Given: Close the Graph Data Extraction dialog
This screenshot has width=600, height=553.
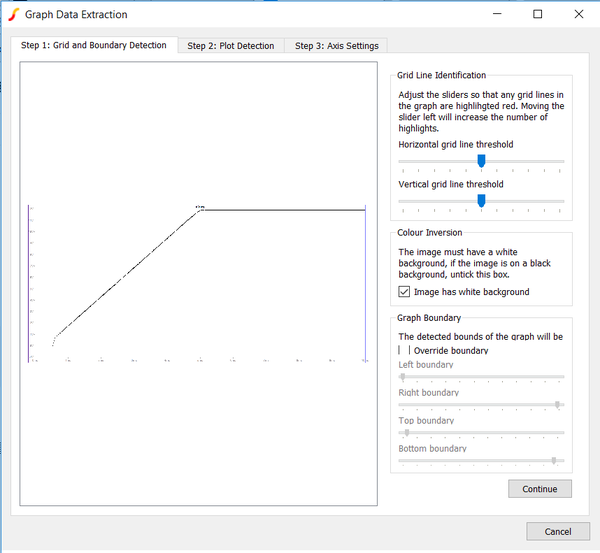Looking at the screenshot, I should pyautogui.click(x=579, y=15).
